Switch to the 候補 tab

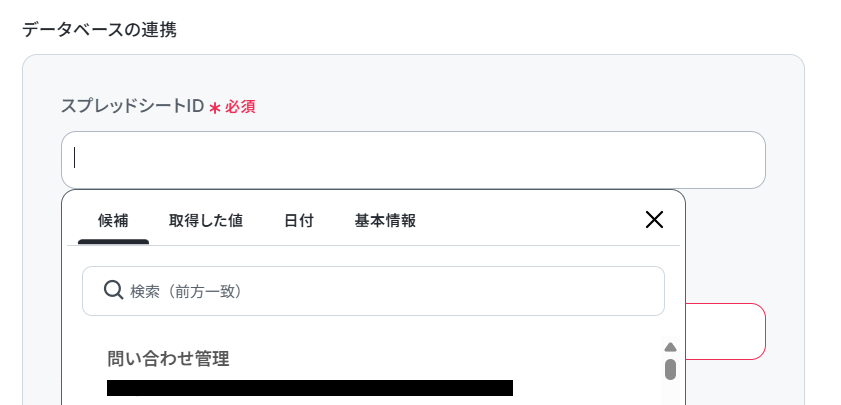pyautogui.click(x=113, y=220)
